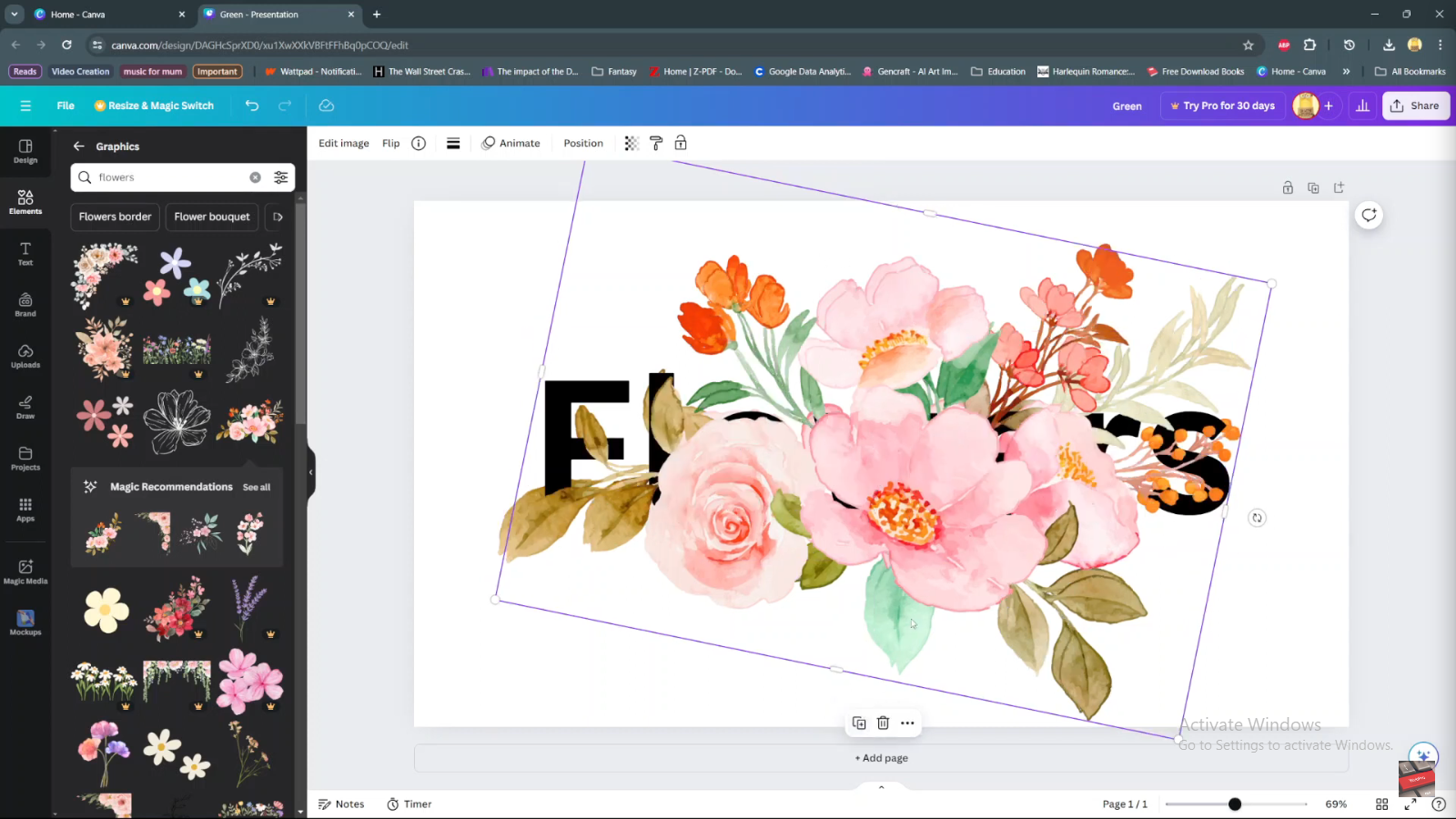Open analytics bar chart icon
Screen dimensions: 1456x819
tap(1362, 106)
